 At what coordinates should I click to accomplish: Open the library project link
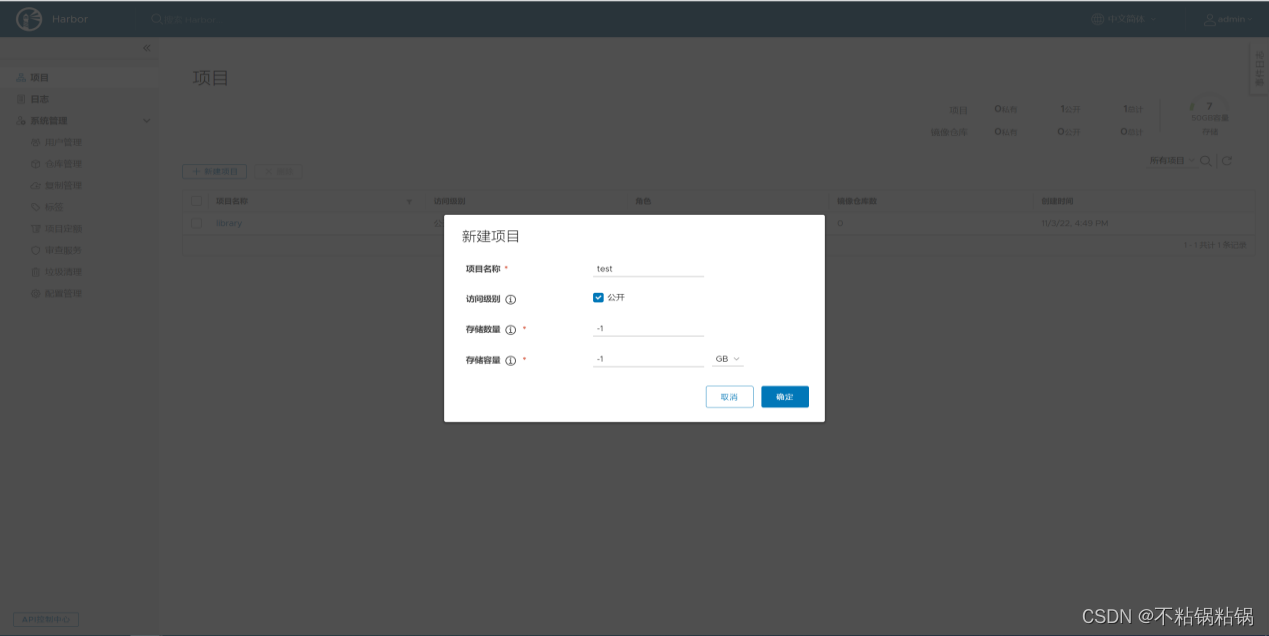coord(229,223)
